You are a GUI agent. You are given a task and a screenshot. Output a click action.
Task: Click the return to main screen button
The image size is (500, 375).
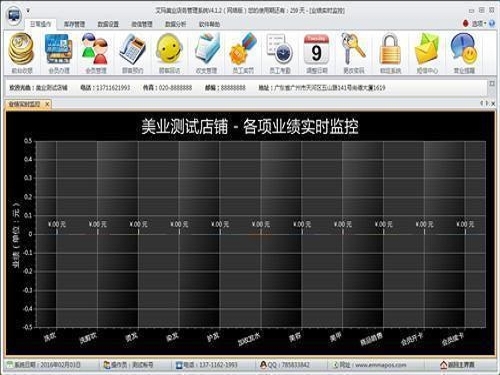coord(457,365)
